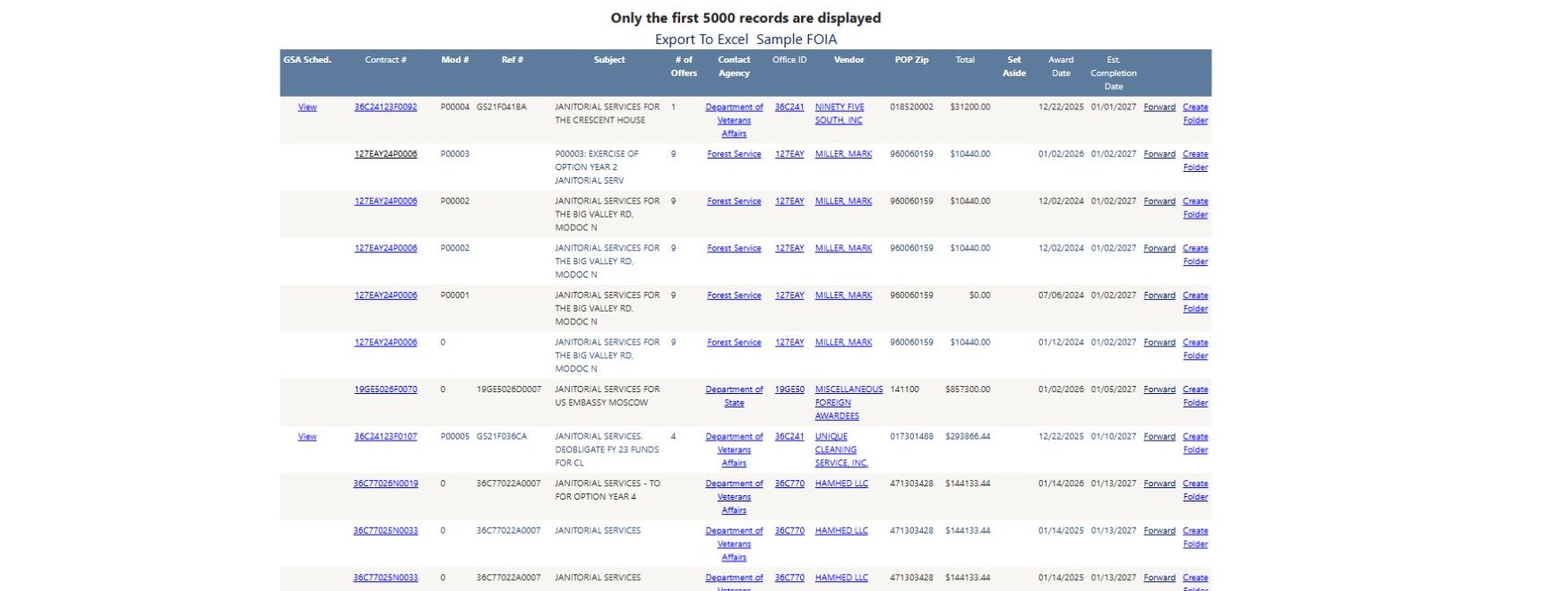The image size is (1568, 591).
Task: Open office ID 36C241 in Unique Cleaning row
Action: point(789,436)
